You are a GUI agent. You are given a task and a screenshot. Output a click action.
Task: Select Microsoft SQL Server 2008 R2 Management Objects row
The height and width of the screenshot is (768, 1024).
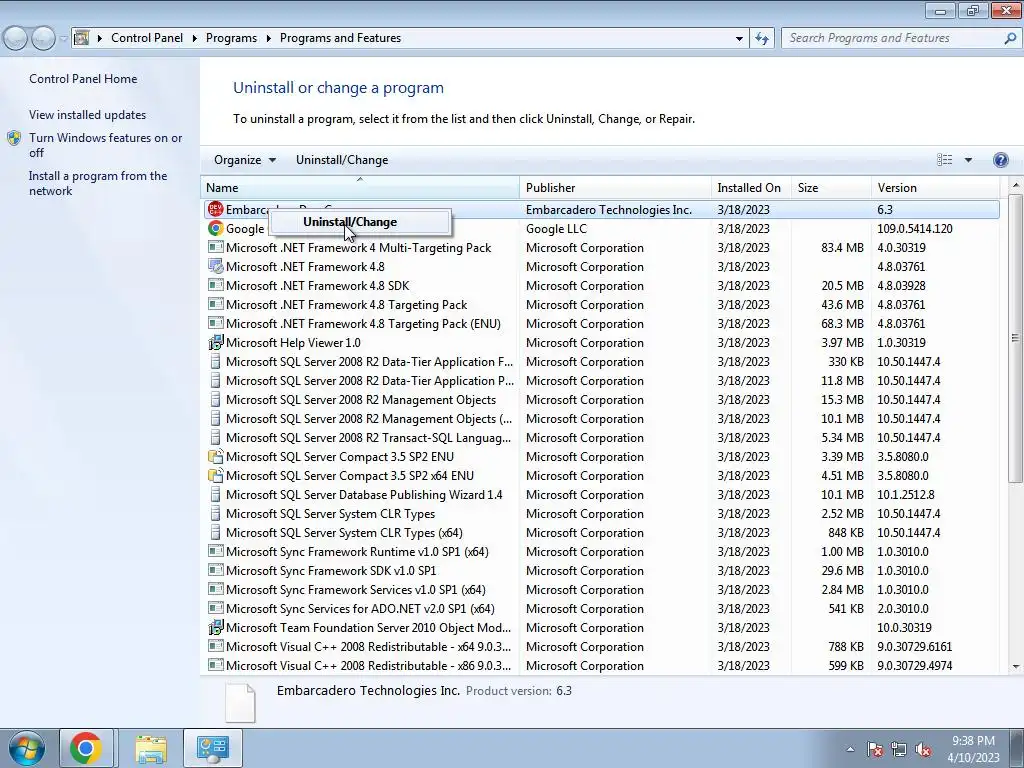pyautogui.click(x=600, y=399)
